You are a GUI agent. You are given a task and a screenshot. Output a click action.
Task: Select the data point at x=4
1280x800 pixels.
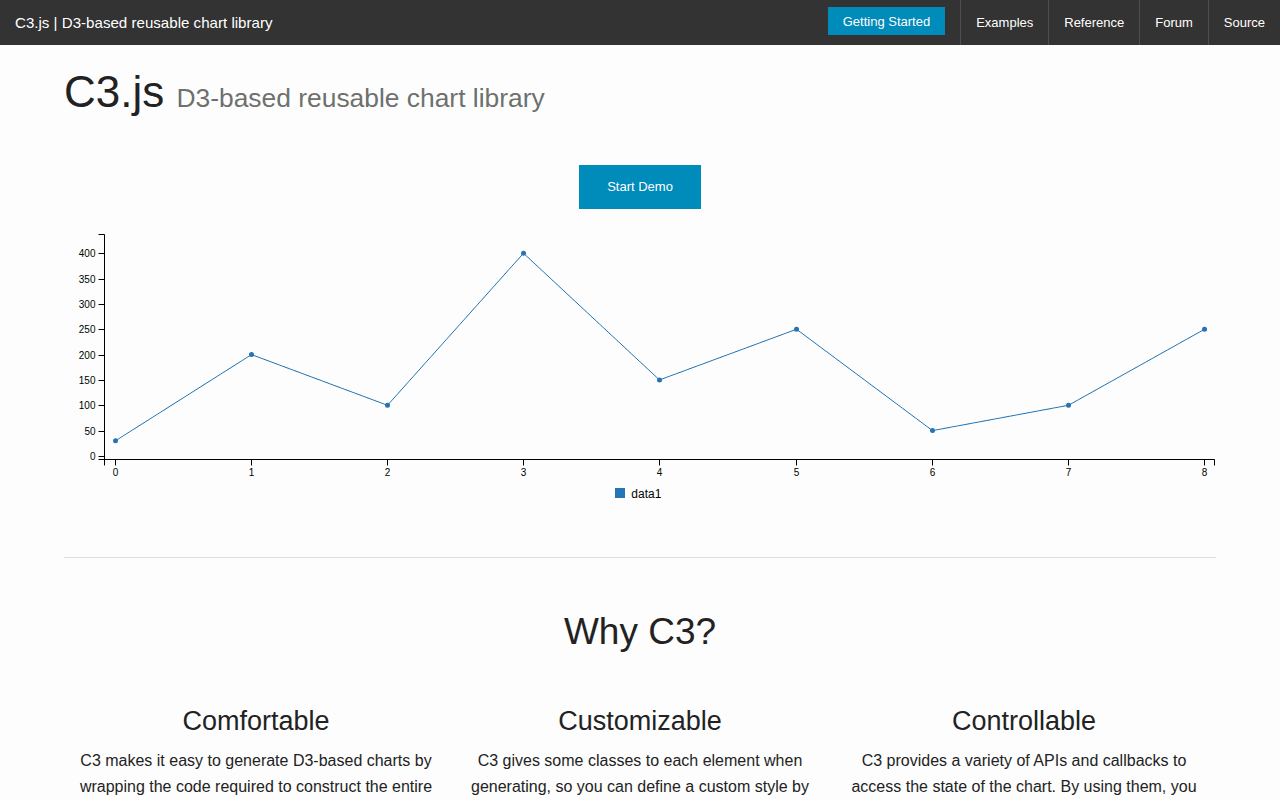point(659,380)
